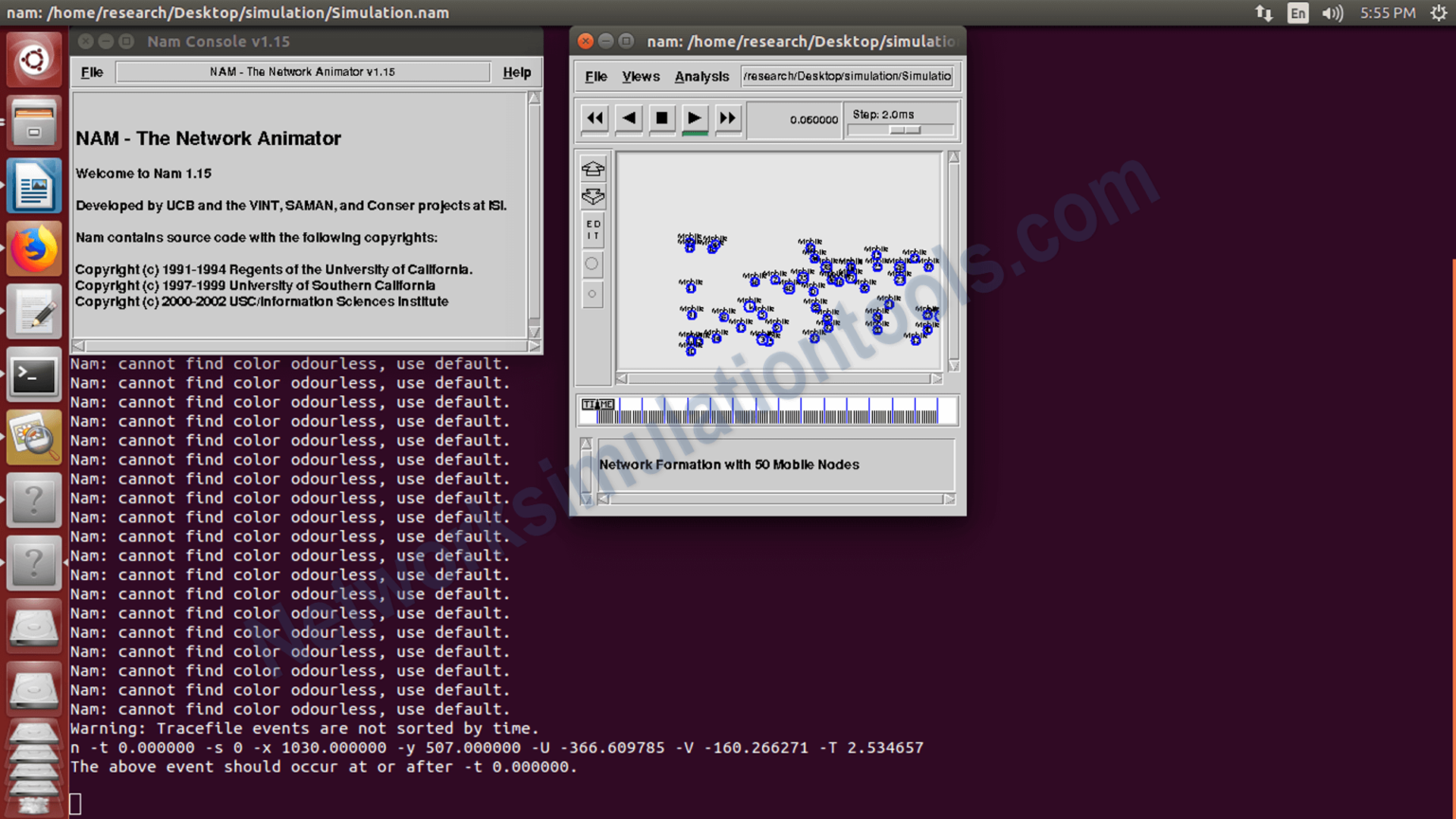Click the Help menu in Nam Console
Screen dimensions: 1456x819
pyautogui.click(x=517, y=72)
